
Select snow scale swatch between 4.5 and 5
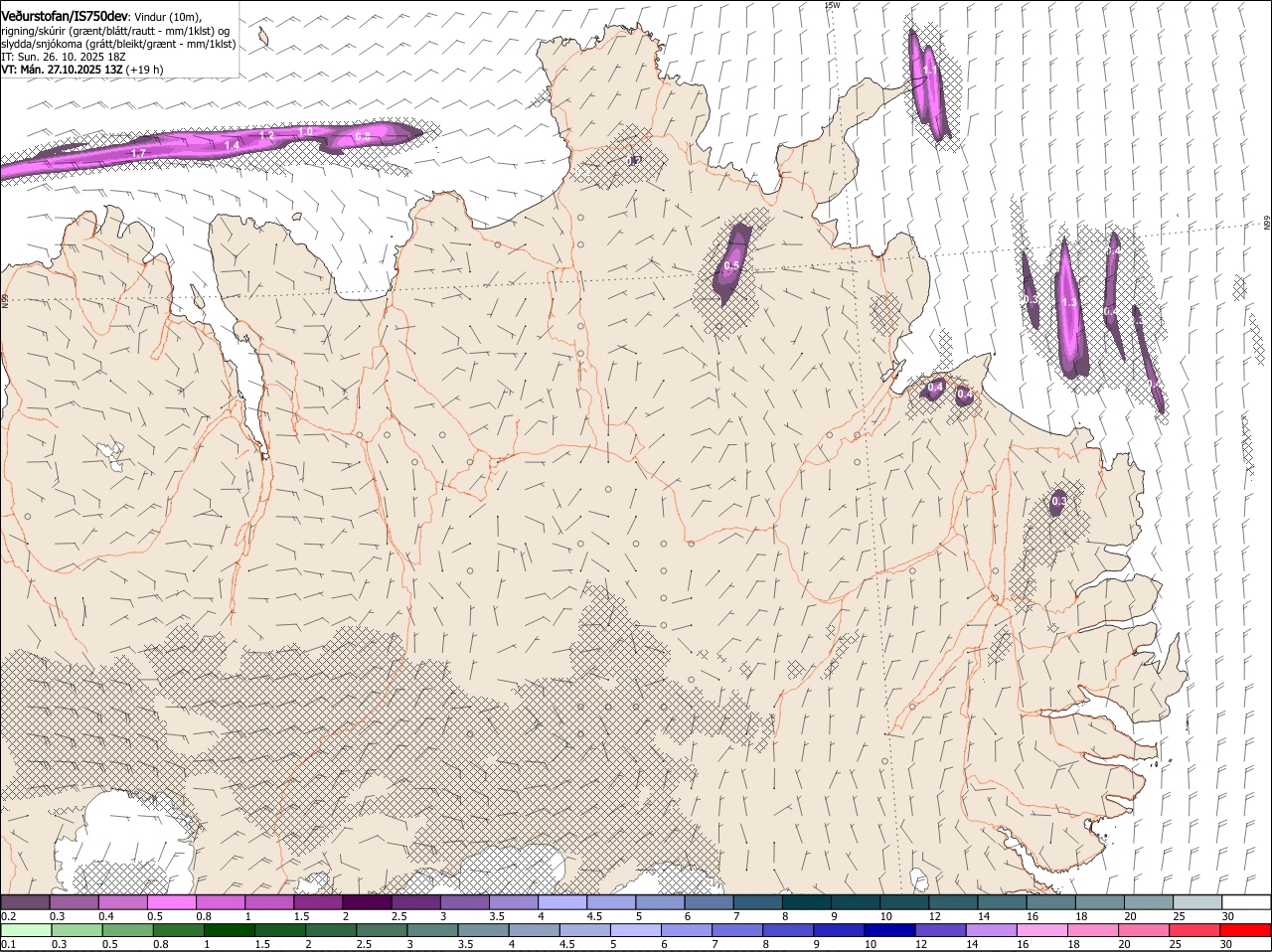pos(611,902)
